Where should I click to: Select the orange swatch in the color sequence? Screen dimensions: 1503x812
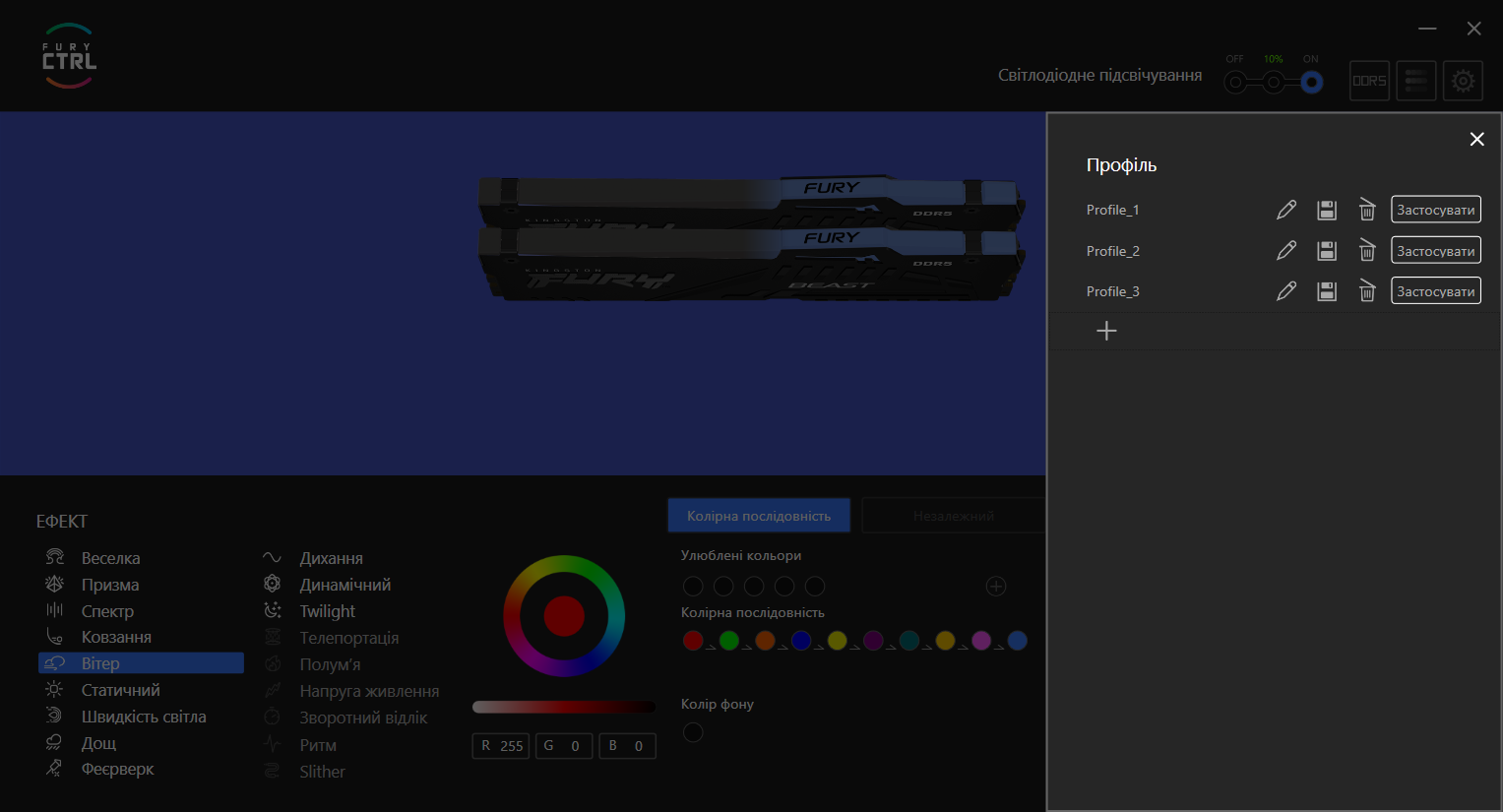point(765,641)
